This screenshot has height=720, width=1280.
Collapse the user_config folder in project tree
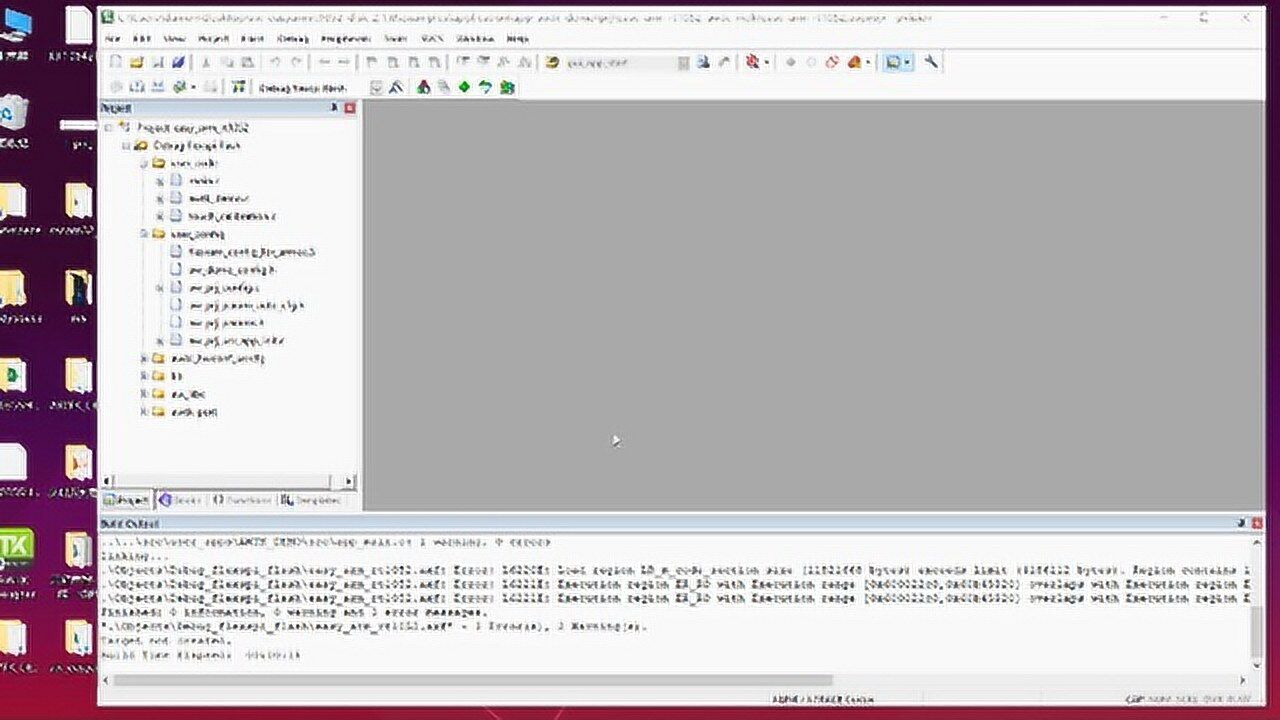tap(144, 234)
